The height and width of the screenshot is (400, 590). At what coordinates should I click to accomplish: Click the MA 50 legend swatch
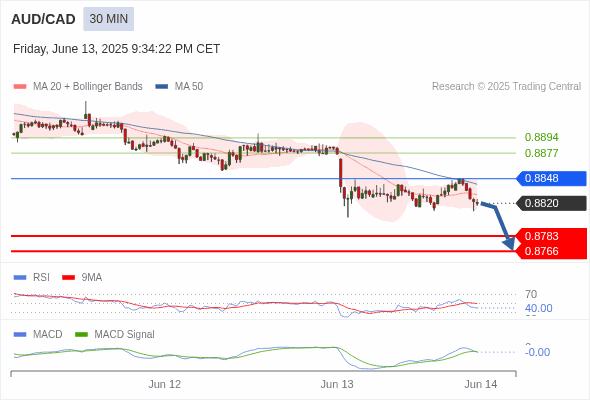pos(162,87)
